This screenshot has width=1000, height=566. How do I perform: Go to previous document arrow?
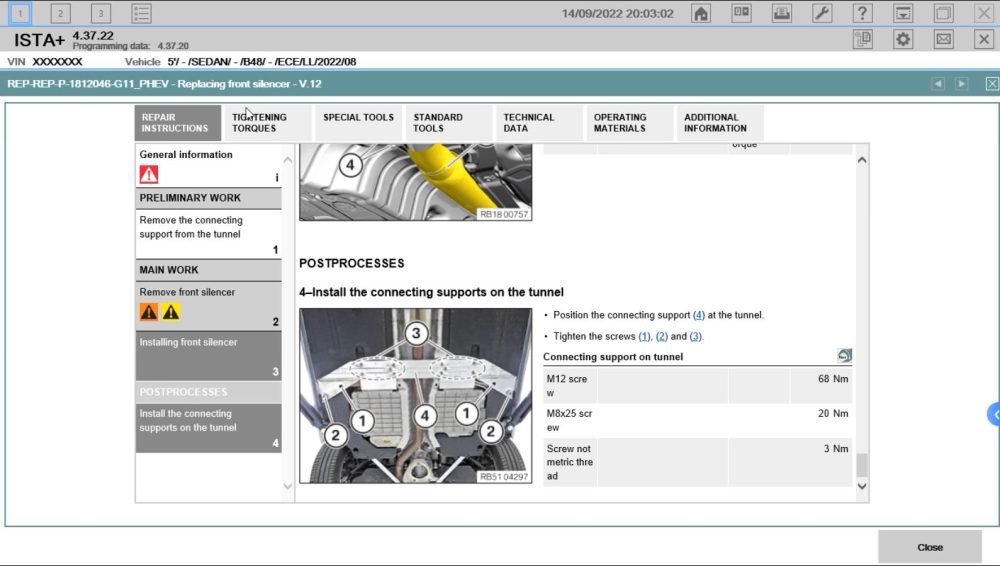point(938,84)
